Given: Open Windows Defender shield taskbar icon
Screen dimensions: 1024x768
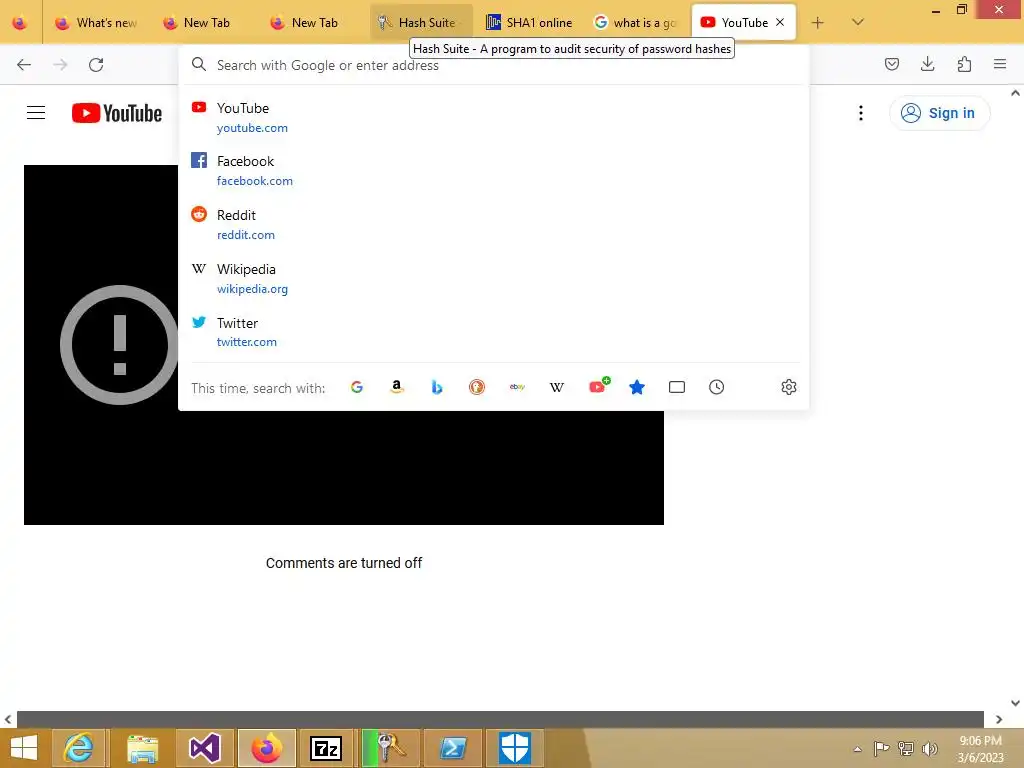Looking at the screenshot, I should 515,748.
